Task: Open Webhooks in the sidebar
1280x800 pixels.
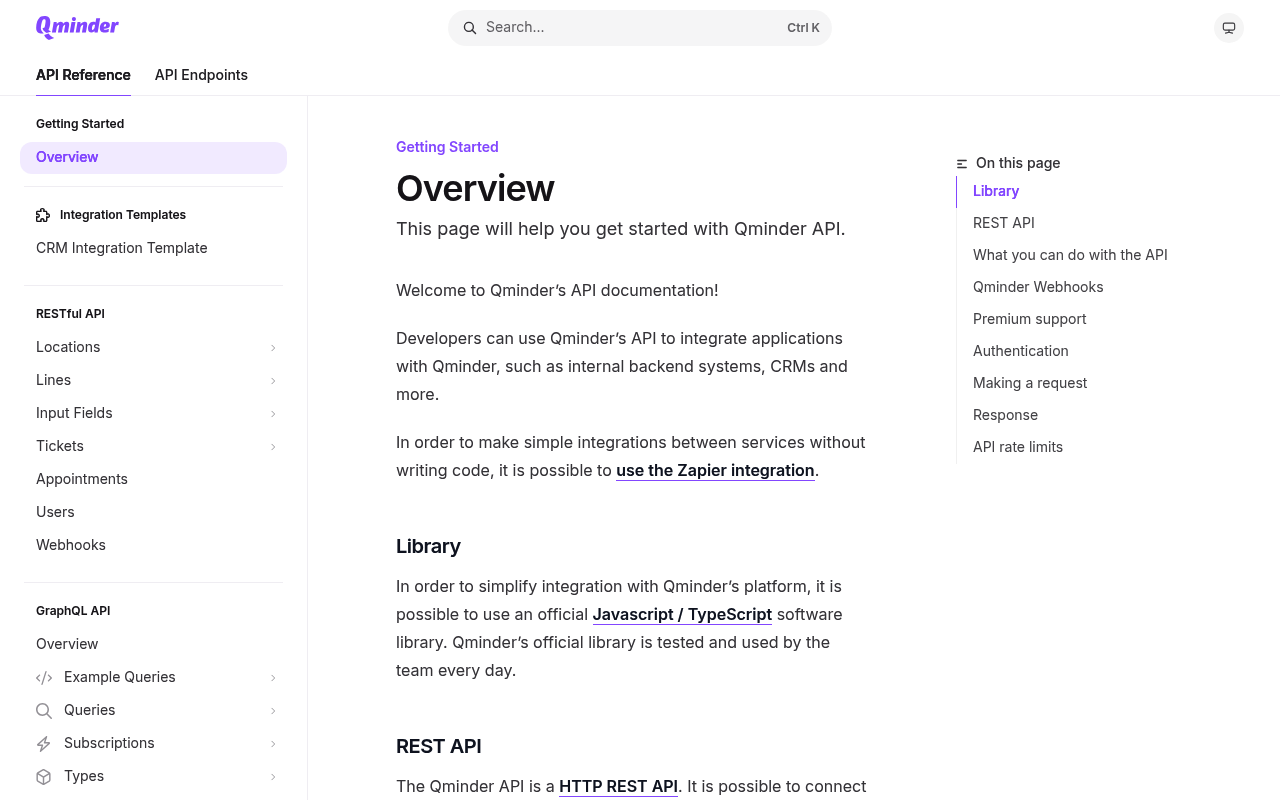Action: click(153, 545)
